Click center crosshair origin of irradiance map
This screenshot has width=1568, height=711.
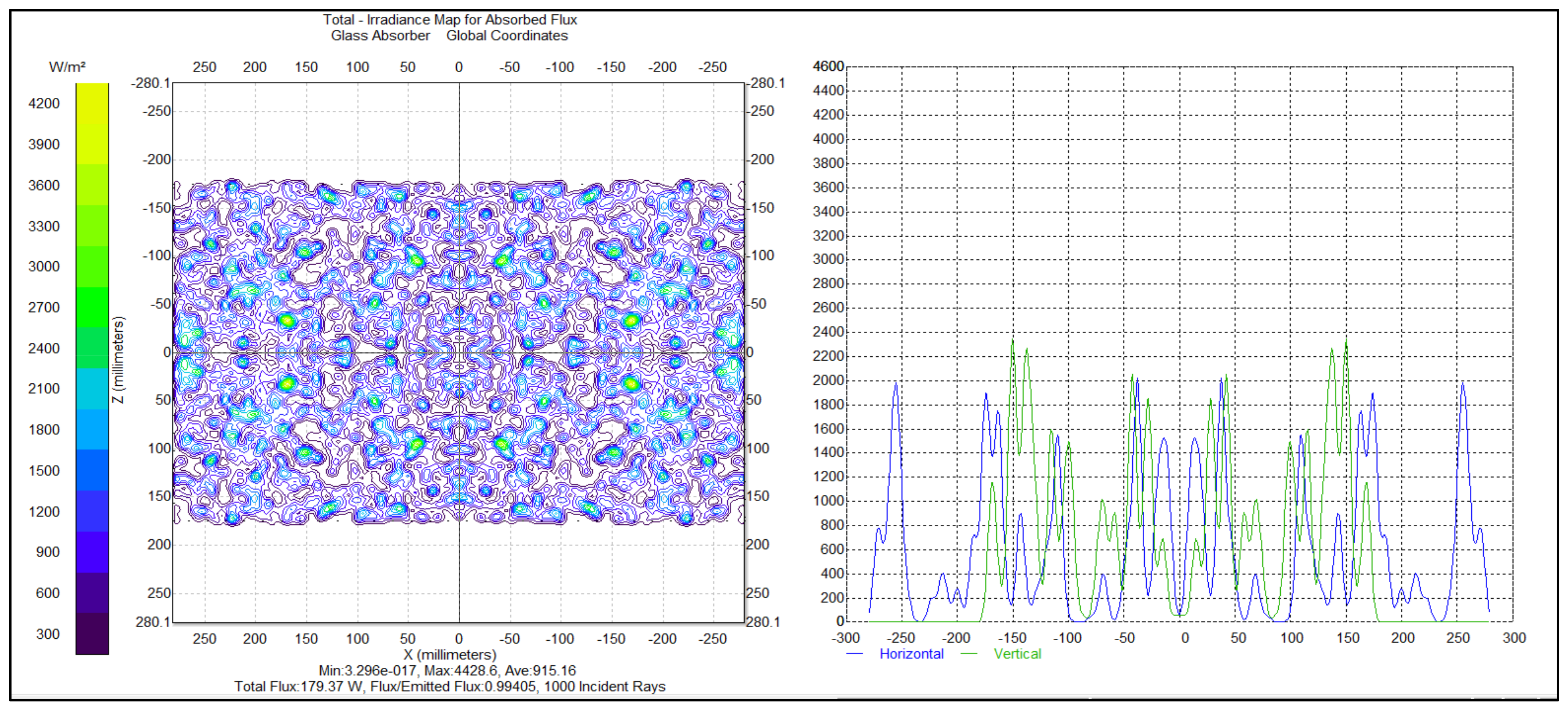click(x=459, y=352)
